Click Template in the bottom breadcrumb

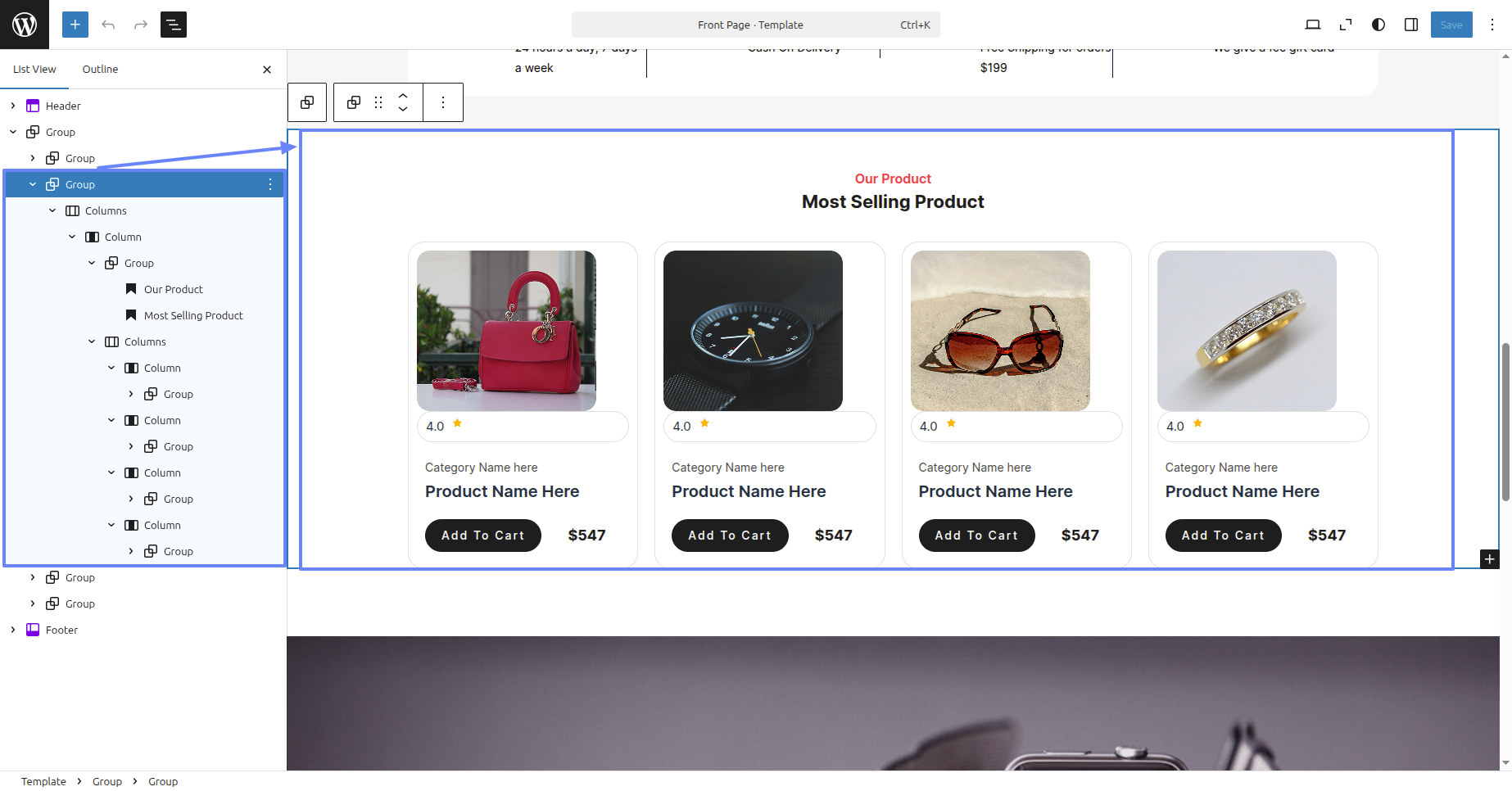tap(43, 781)
